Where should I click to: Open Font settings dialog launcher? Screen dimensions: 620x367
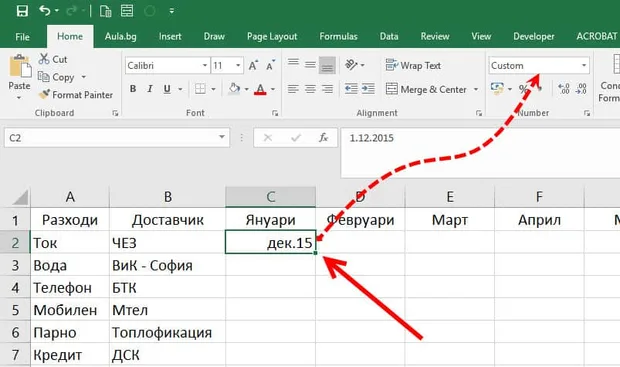click(275, 113)
